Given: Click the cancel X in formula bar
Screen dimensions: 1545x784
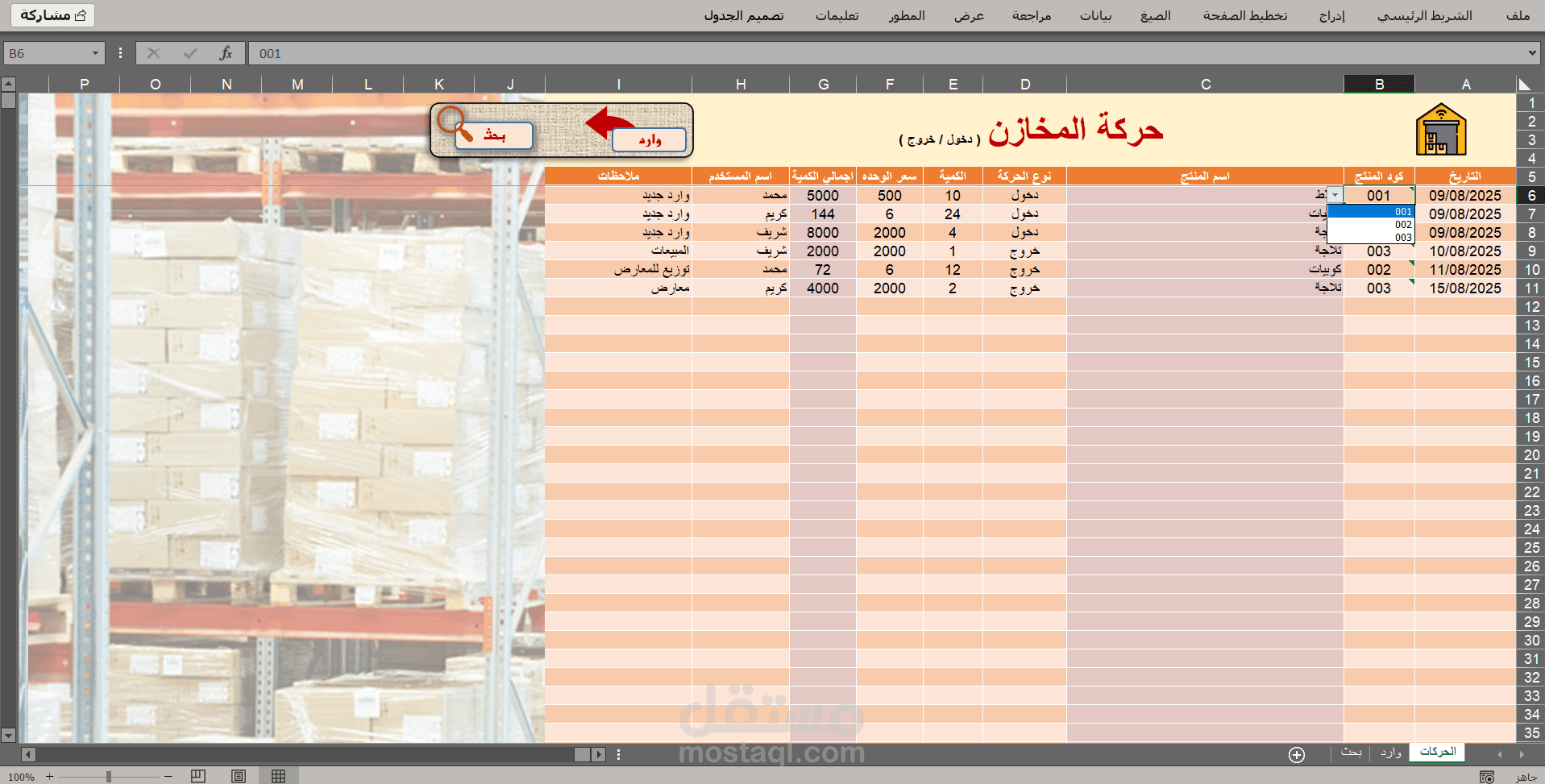Looking at the screenshot, I should pos(154,53).
